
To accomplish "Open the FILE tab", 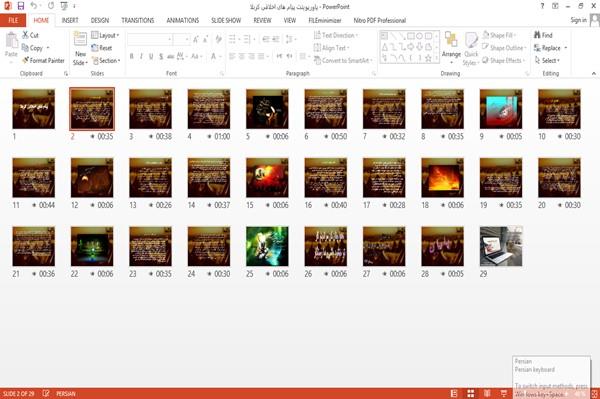I will 13,20.
